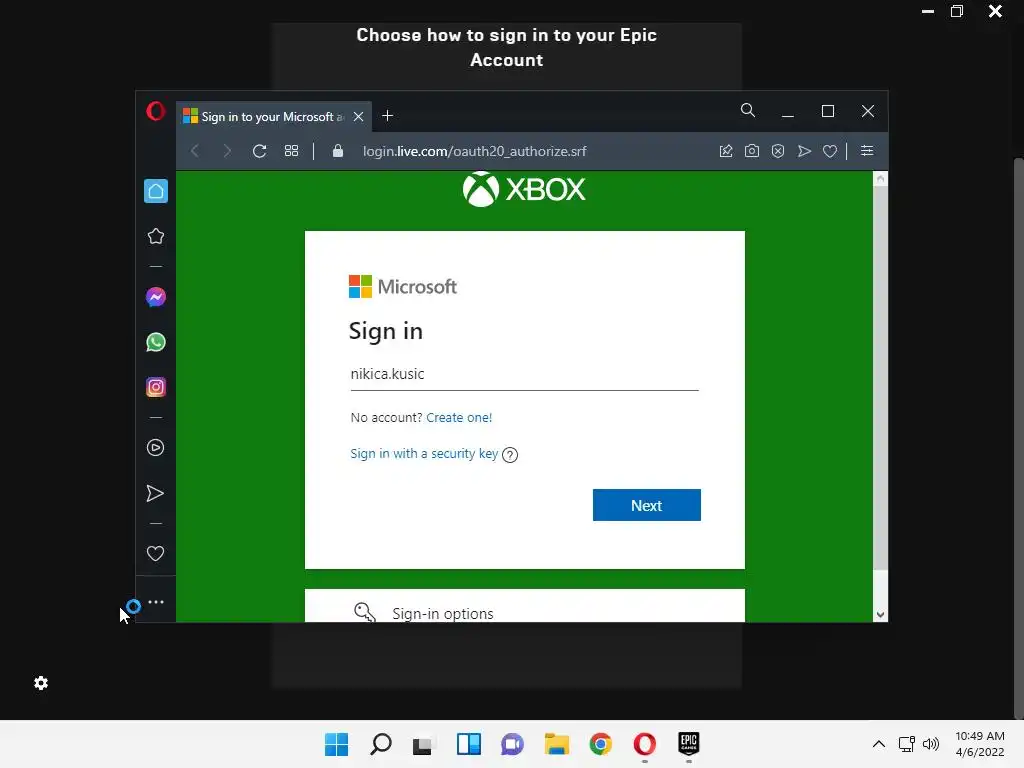Select the Sign in to your Microsoft tab

[274, 116]
